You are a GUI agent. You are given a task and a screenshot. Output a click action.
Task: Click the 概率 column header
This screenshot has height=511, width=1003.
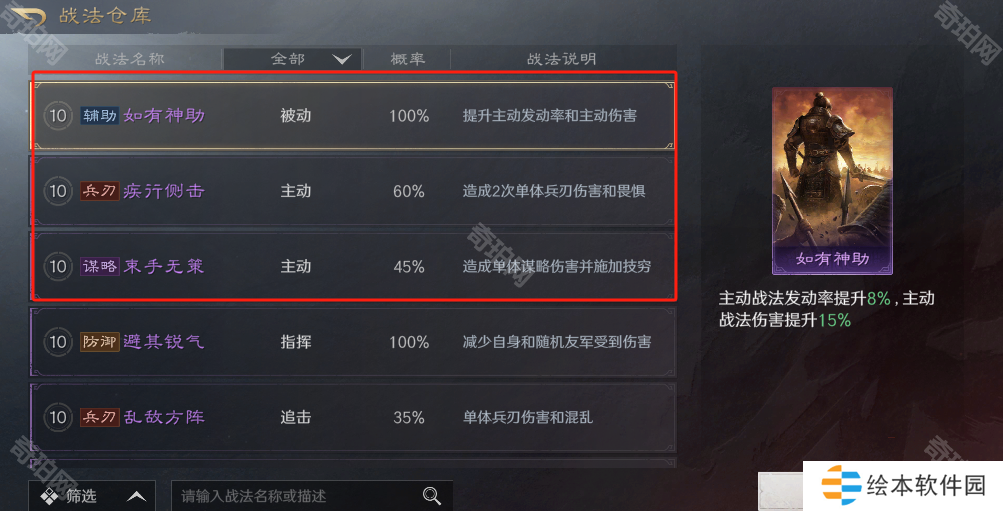[x=407, y=59]
